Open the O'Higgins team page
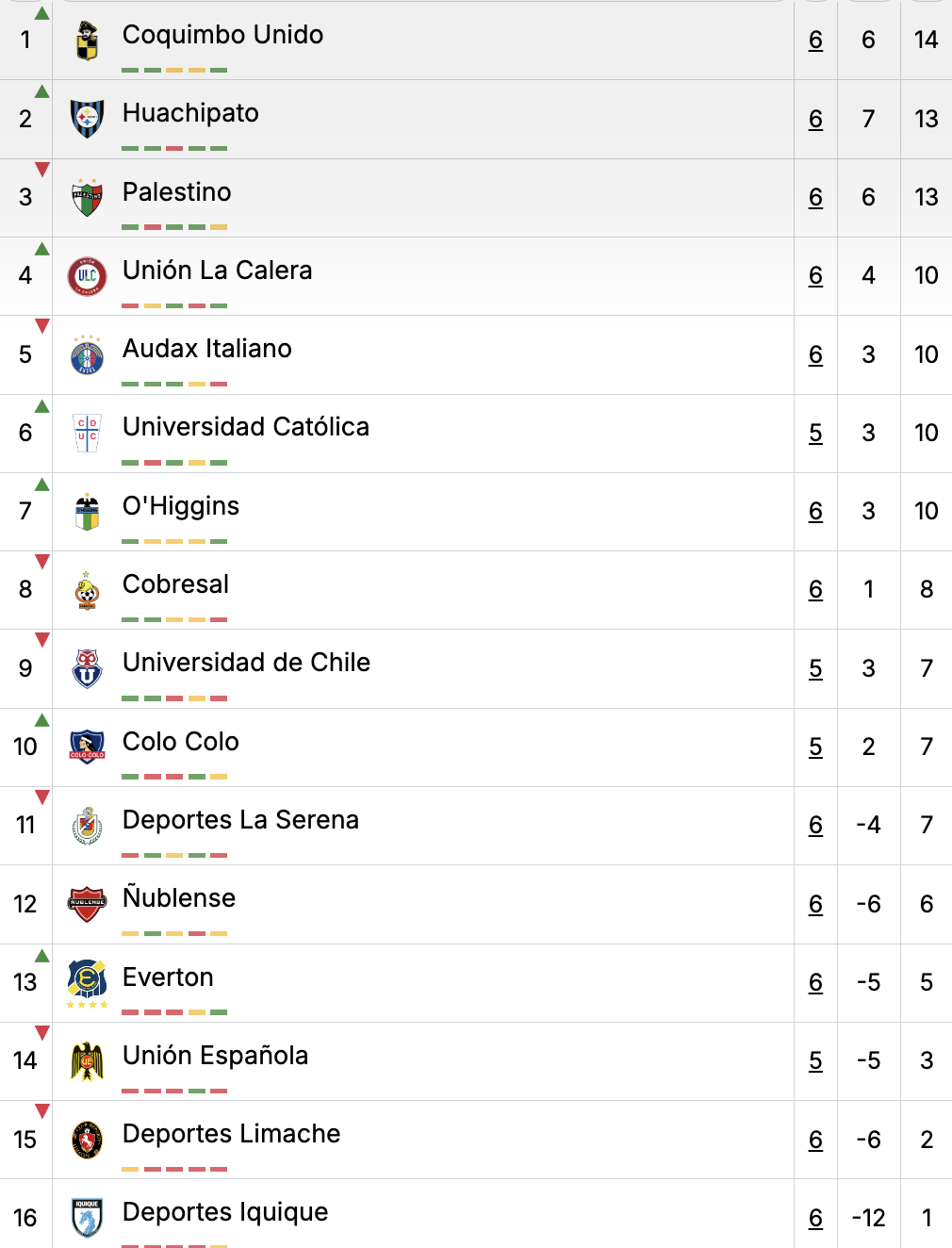This screenshot has width=952, height=1248. coord(181,506)
